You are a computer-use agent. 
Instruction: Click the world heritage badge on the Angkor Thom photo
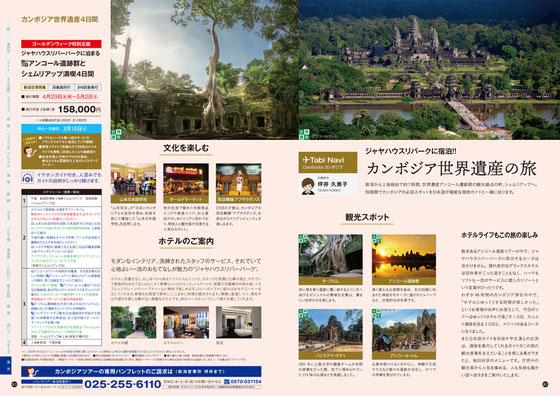[x=376, y=314]
